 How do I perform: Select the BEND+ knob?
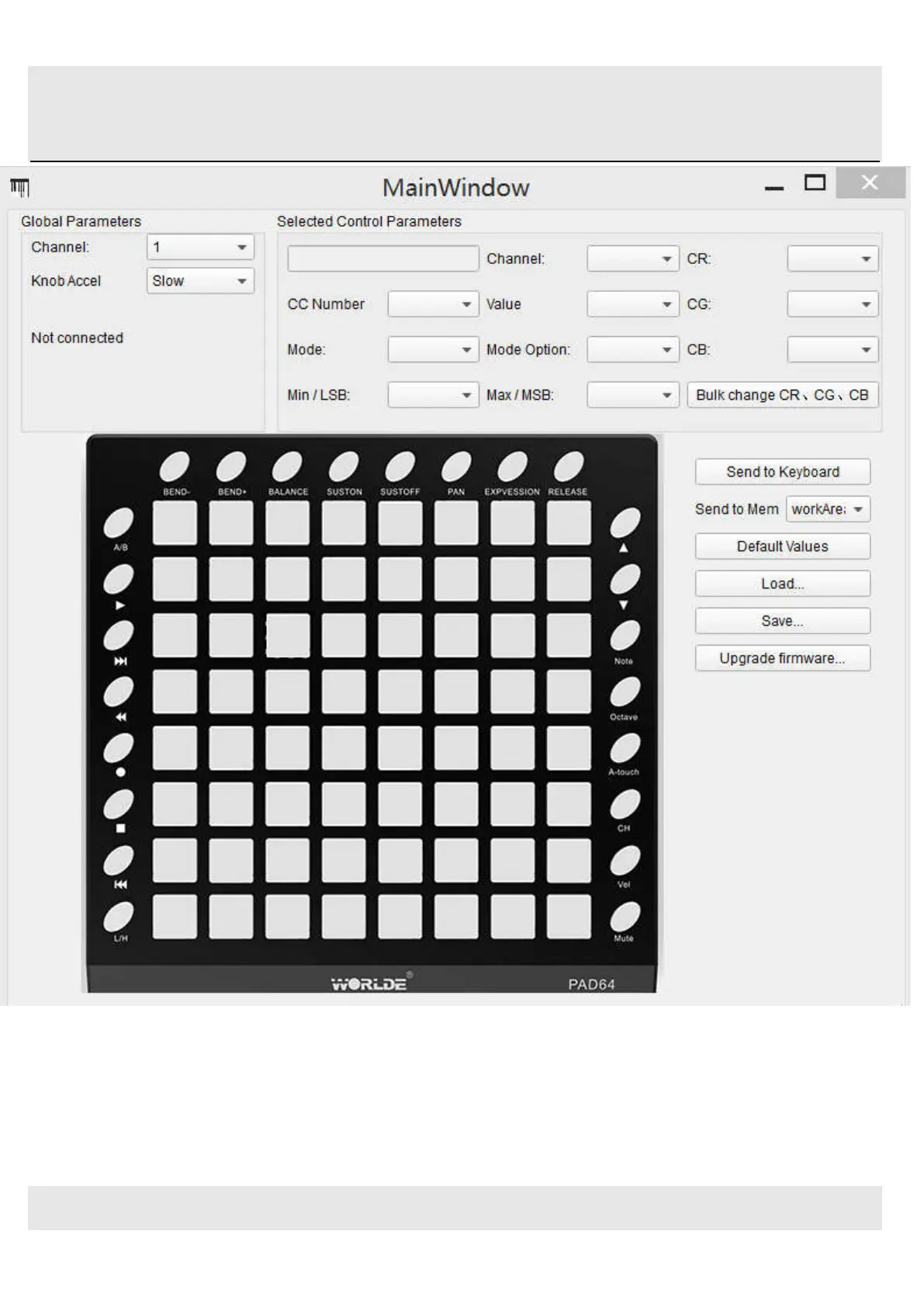(x=230, y=467)
